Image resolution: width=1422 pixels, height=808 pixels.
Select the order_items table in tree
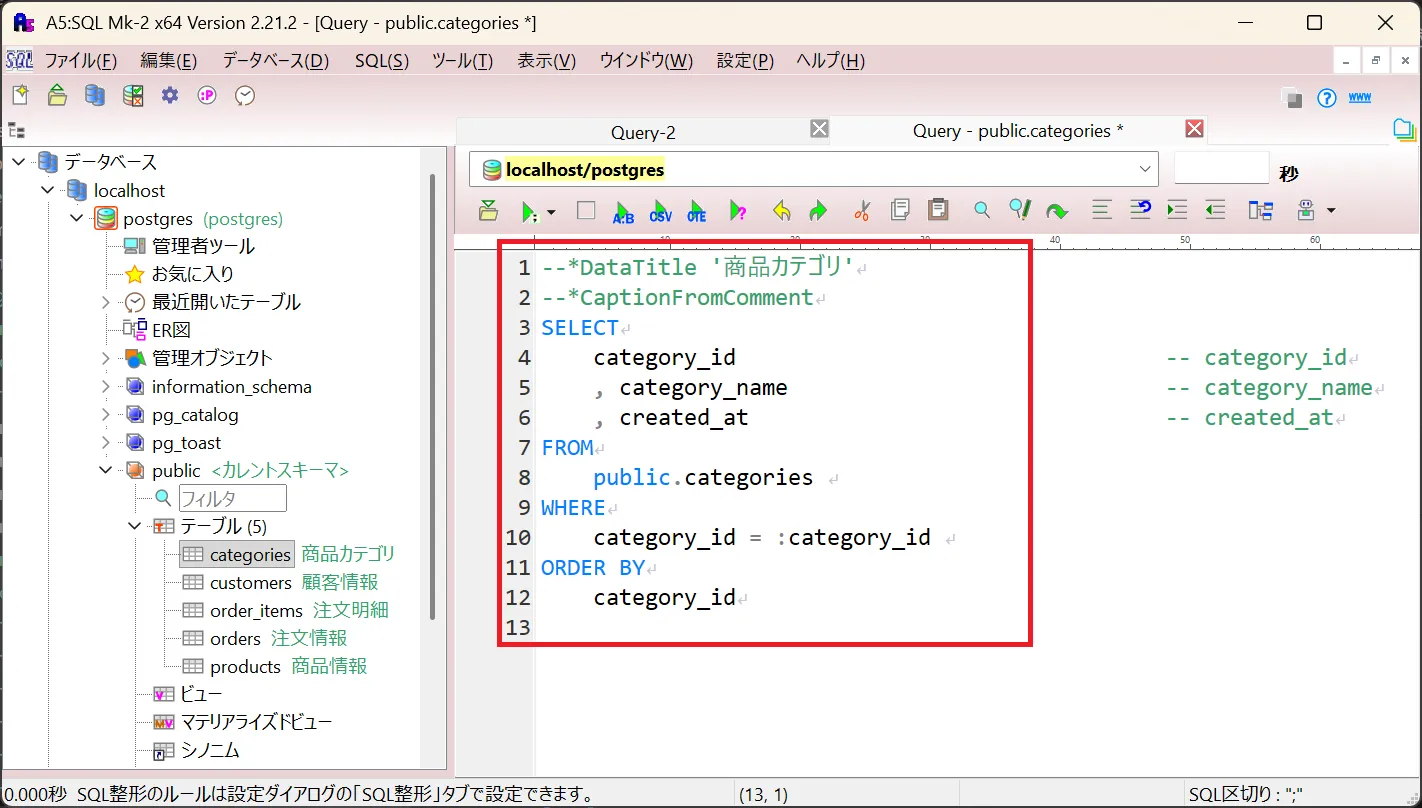tap(256, 610)
